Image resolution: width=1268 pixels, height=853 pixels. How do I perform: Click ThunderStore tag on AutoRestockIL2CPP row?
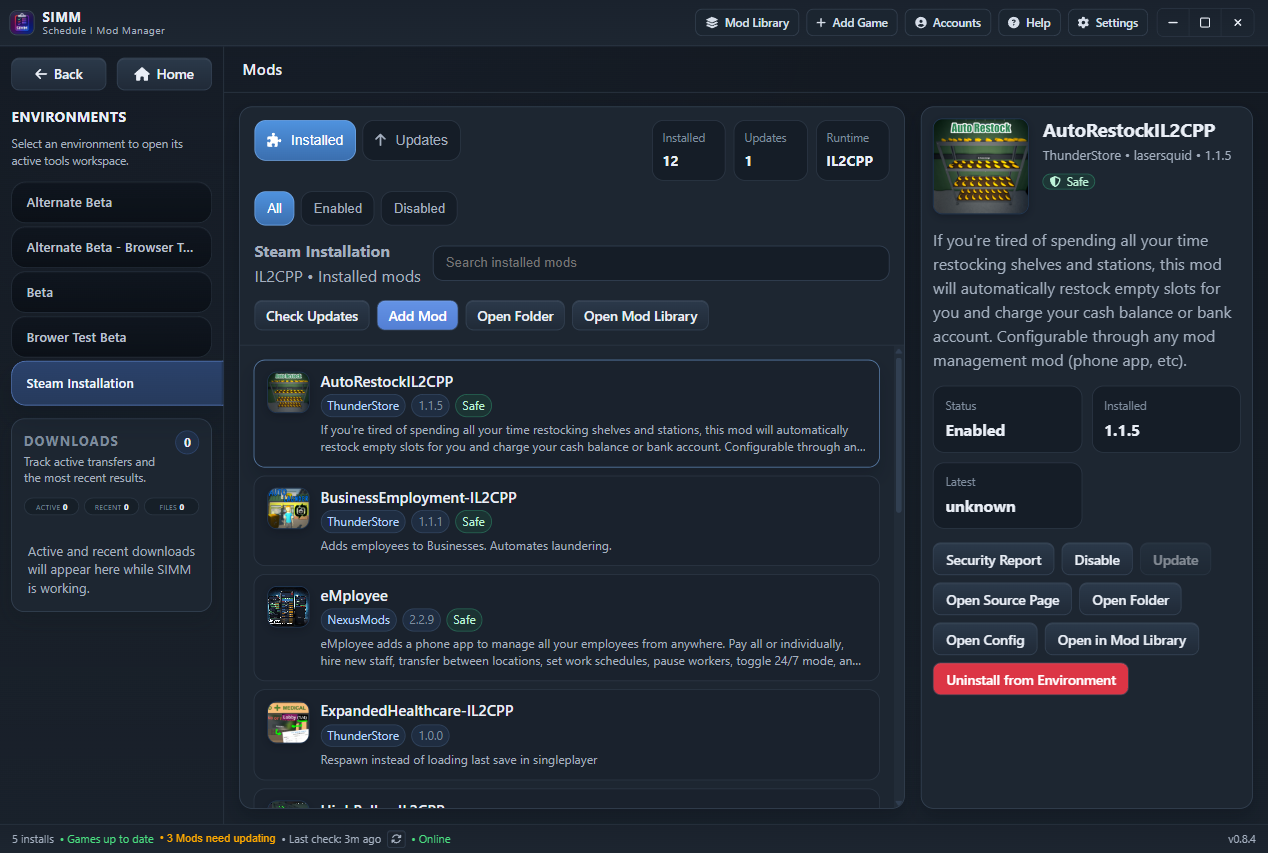point(363,406)
